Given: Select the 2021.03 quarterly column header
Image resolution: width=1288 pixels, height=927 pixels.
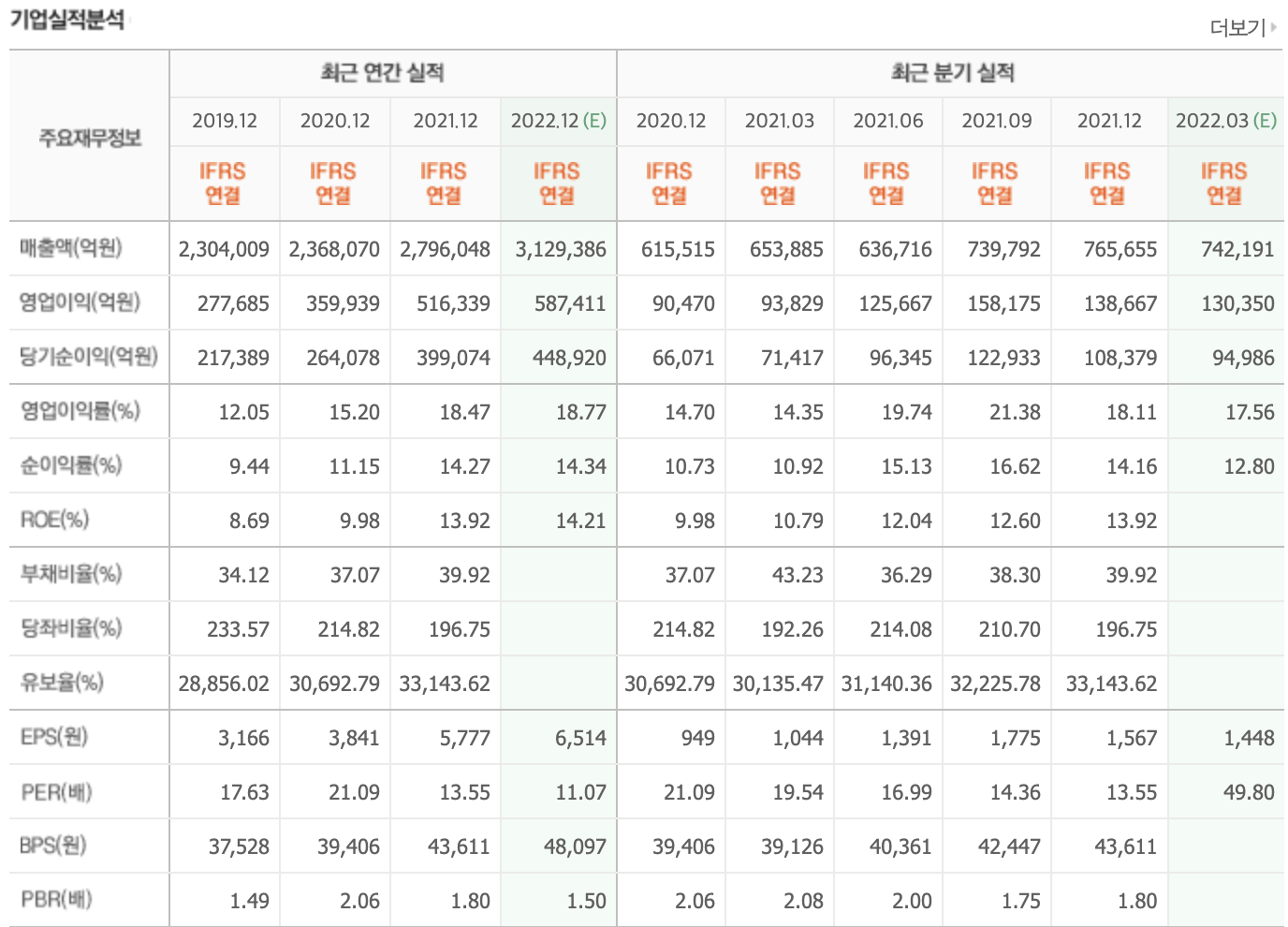Looking at the screenshot, I should pyautogui.click(x=780, y=121).
